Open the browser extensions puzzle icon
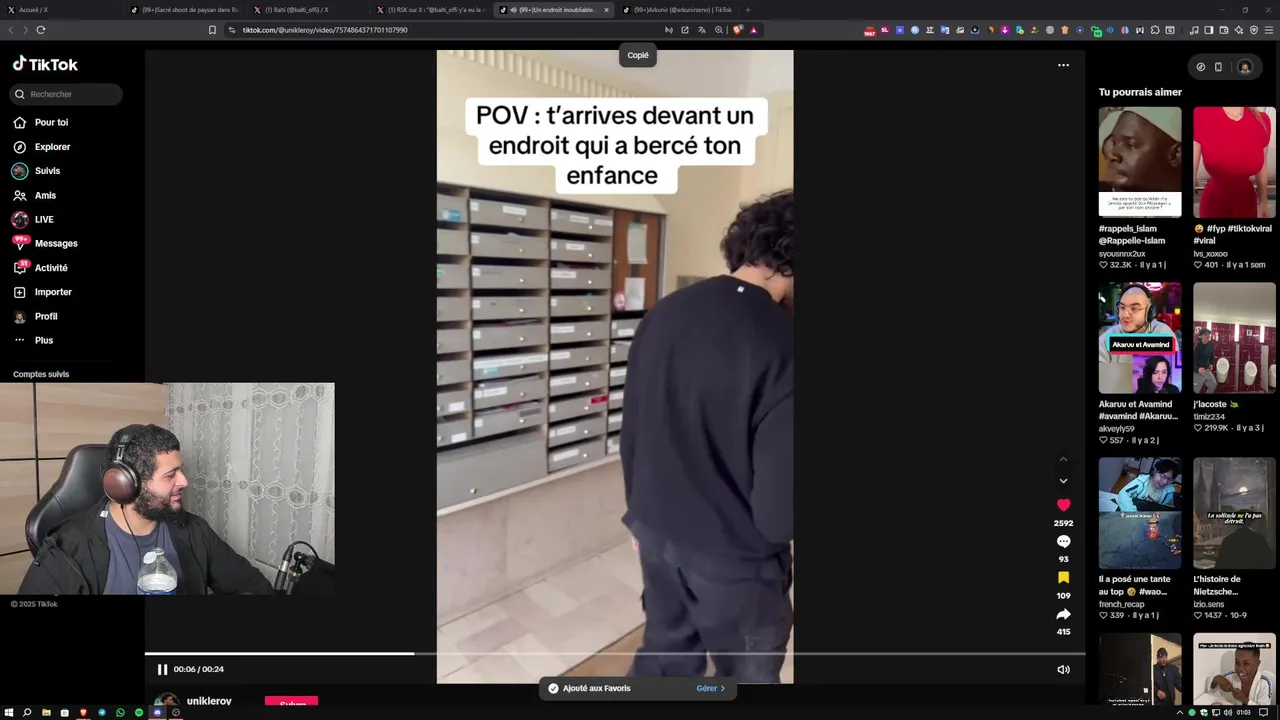The height and width of the screenshot is (720, 1280). coord(1154,30)
